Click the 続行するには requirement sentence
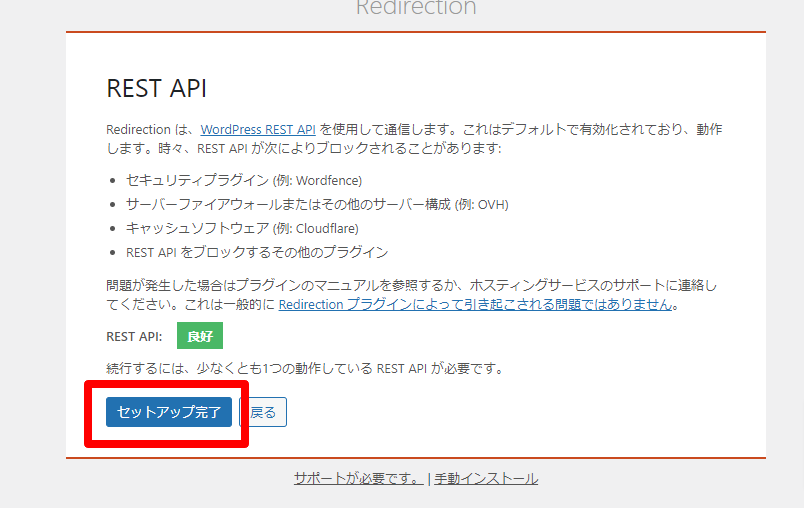Image resolution: width=804 pixels, height=508 pixels. tap(304, 368)
